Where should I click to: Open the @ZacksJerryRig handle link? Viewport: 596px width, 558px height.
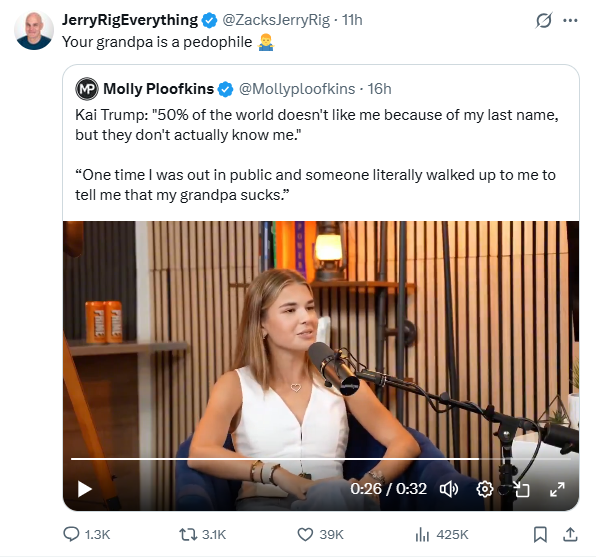tap(276, 20)
